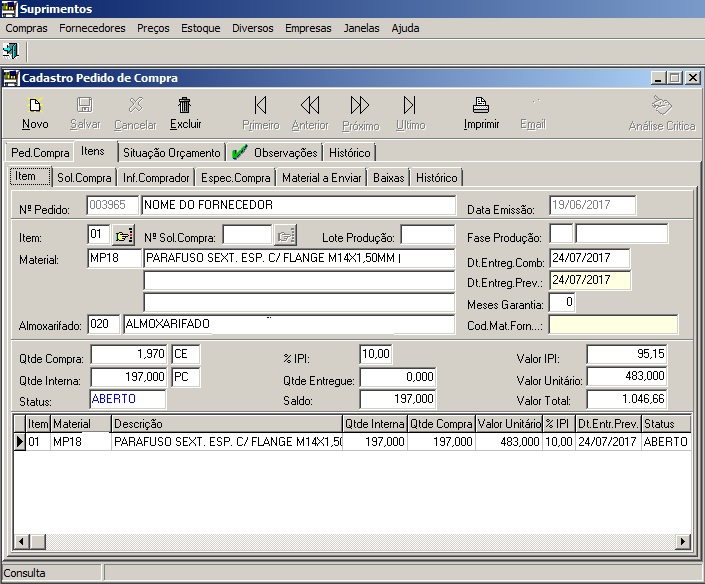This screenshot has height=584, width=705.
Task: Click the Dt.Entreg.Prev. date field
Action: 588,280
